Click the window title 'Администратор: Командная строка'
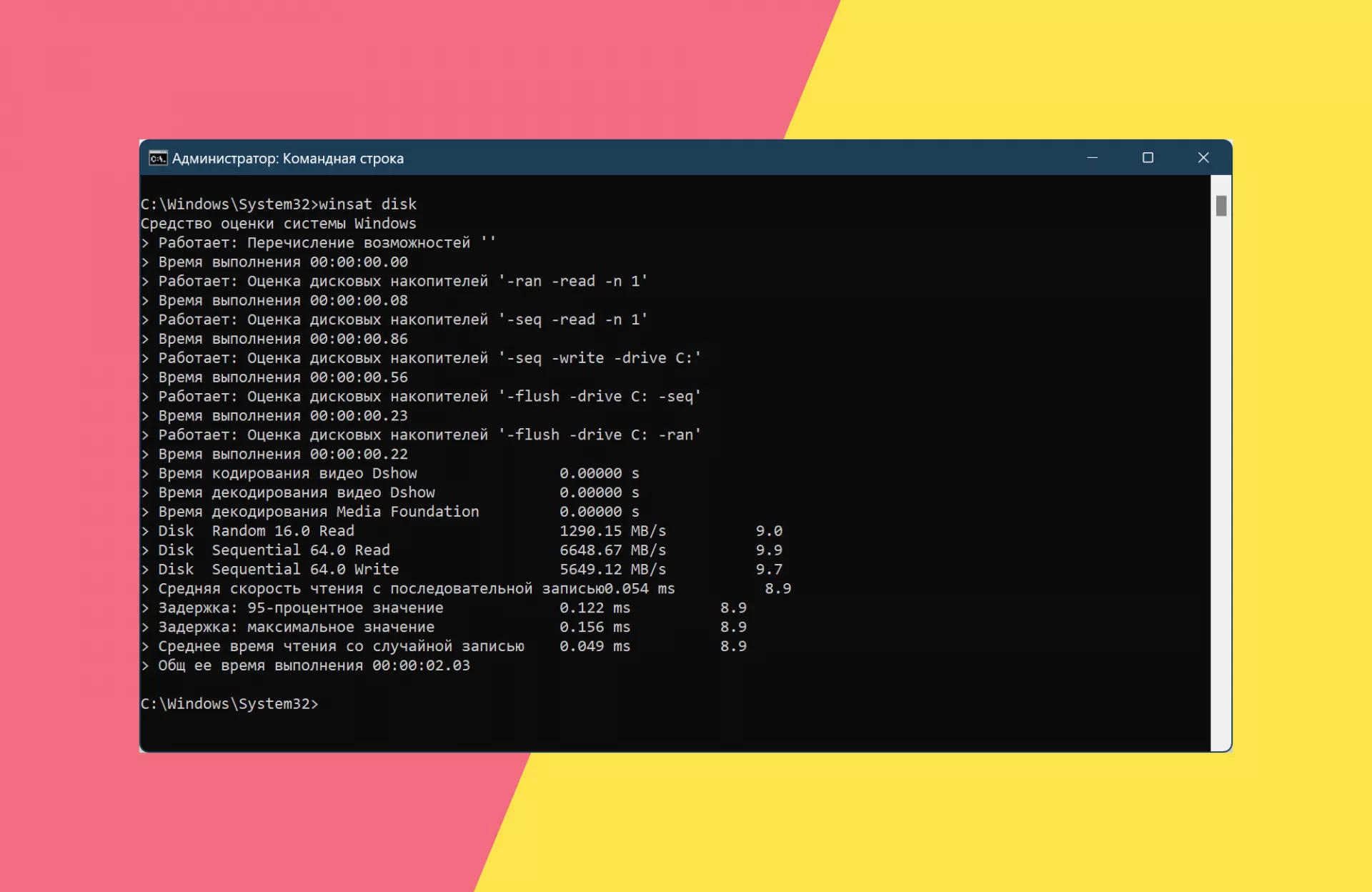Screen dimensions: 1372x892 click(288, 159)
